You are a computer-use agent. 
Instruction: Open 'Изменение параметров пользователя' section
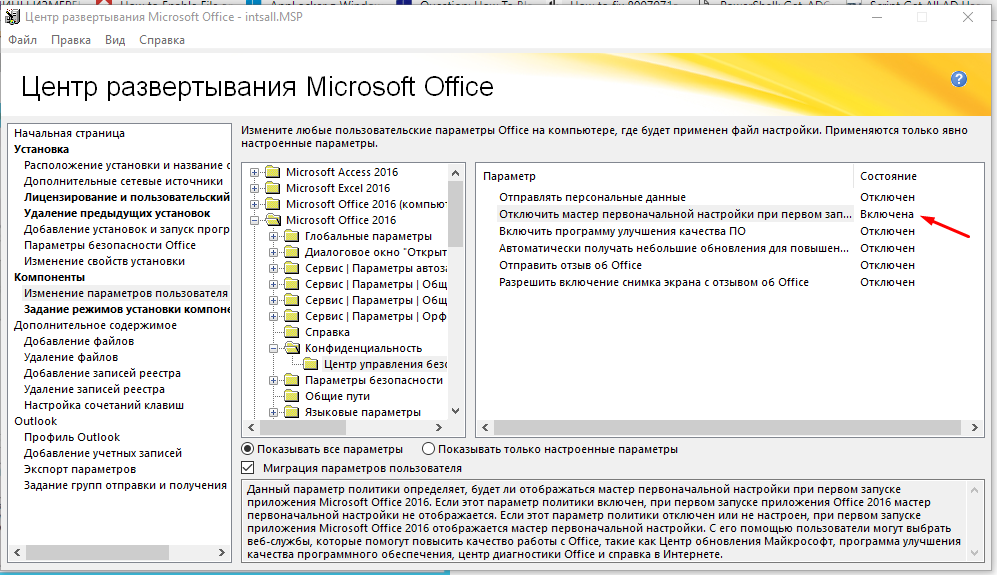[x=126, y=293]
